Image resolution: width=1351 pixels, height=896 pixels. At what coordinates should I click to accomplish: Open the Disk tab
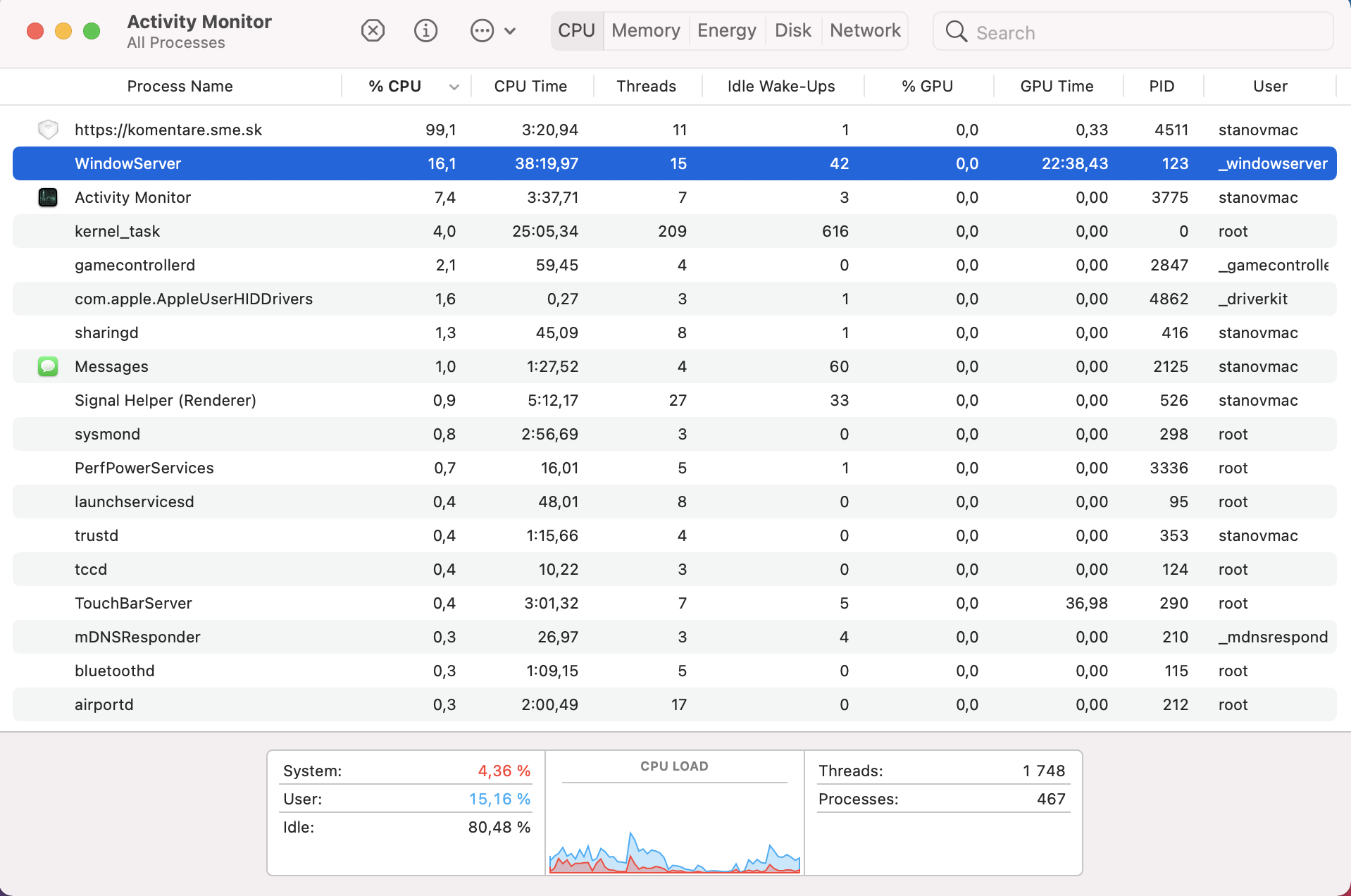point(792,31)
